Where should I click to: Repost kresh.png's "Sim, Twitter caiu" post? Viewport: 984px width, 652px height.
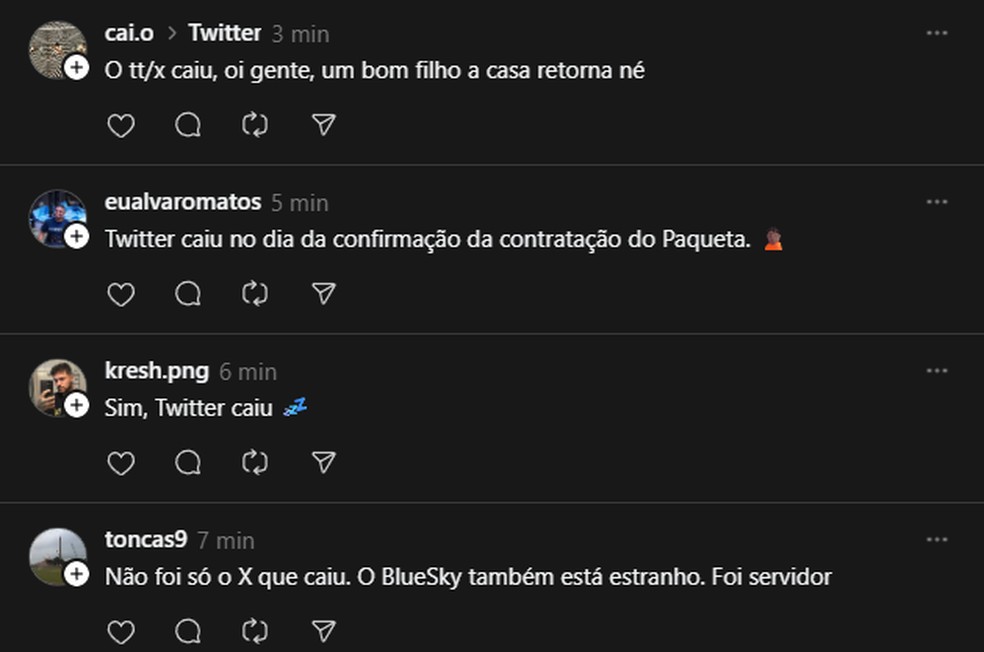tap(254, 463)
